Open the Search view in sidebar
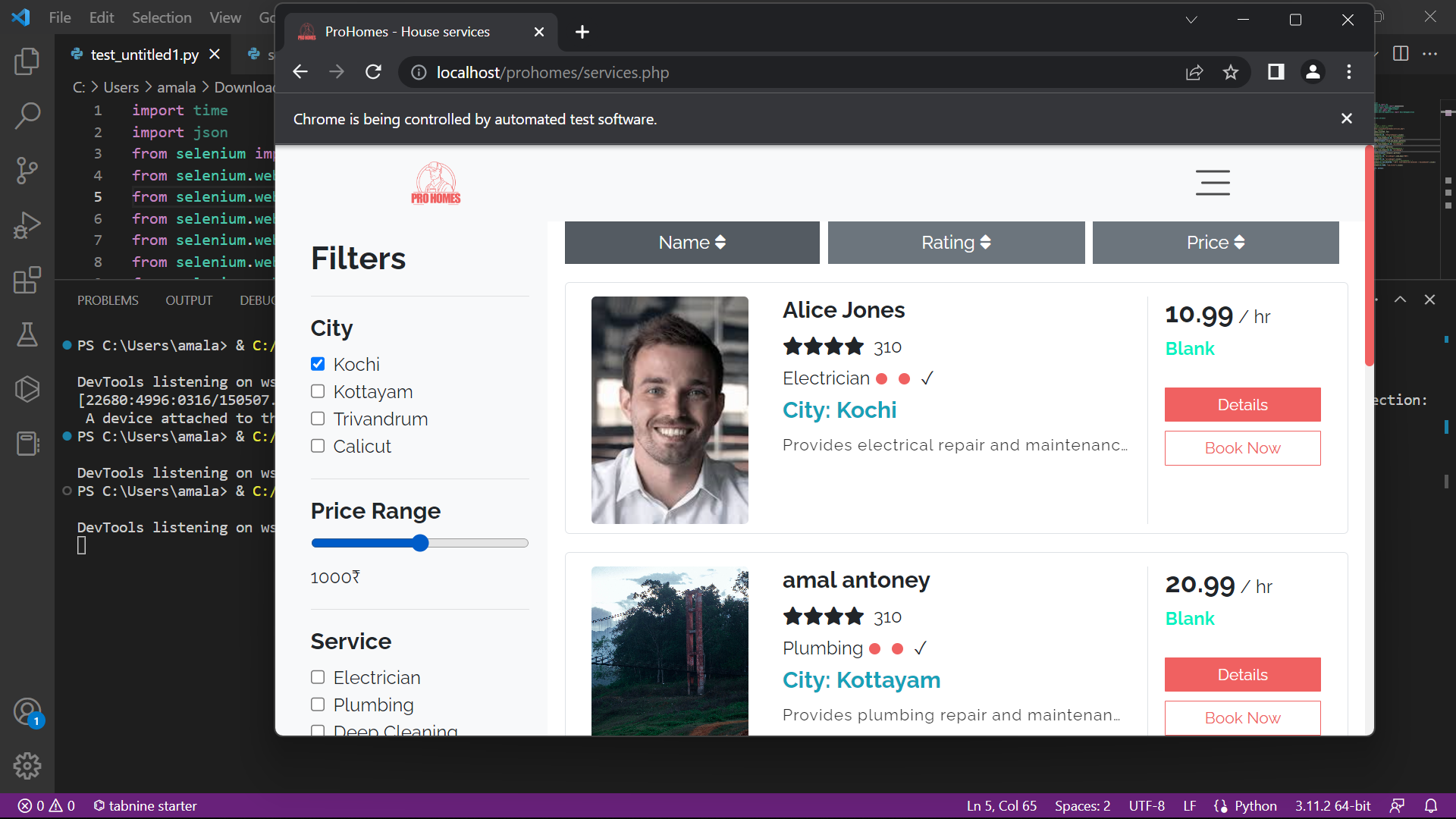Viewport: 1456px width, 819px height. click(x=27, y=116)
